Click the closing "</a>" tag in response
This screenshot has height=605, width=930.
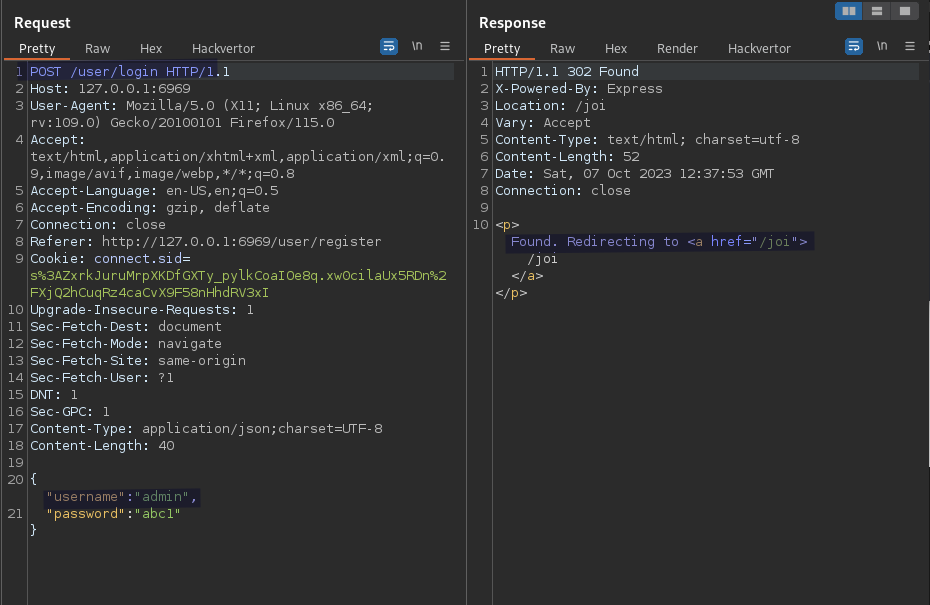coord(527,276)
